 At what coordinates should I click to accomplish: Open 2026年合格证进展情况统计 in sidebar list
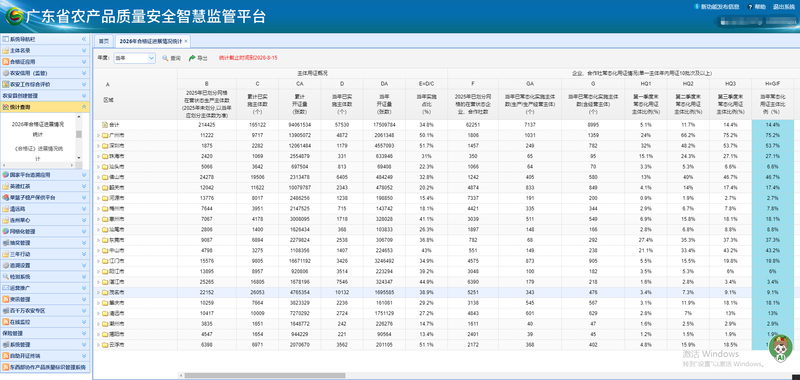coord(38,129)
